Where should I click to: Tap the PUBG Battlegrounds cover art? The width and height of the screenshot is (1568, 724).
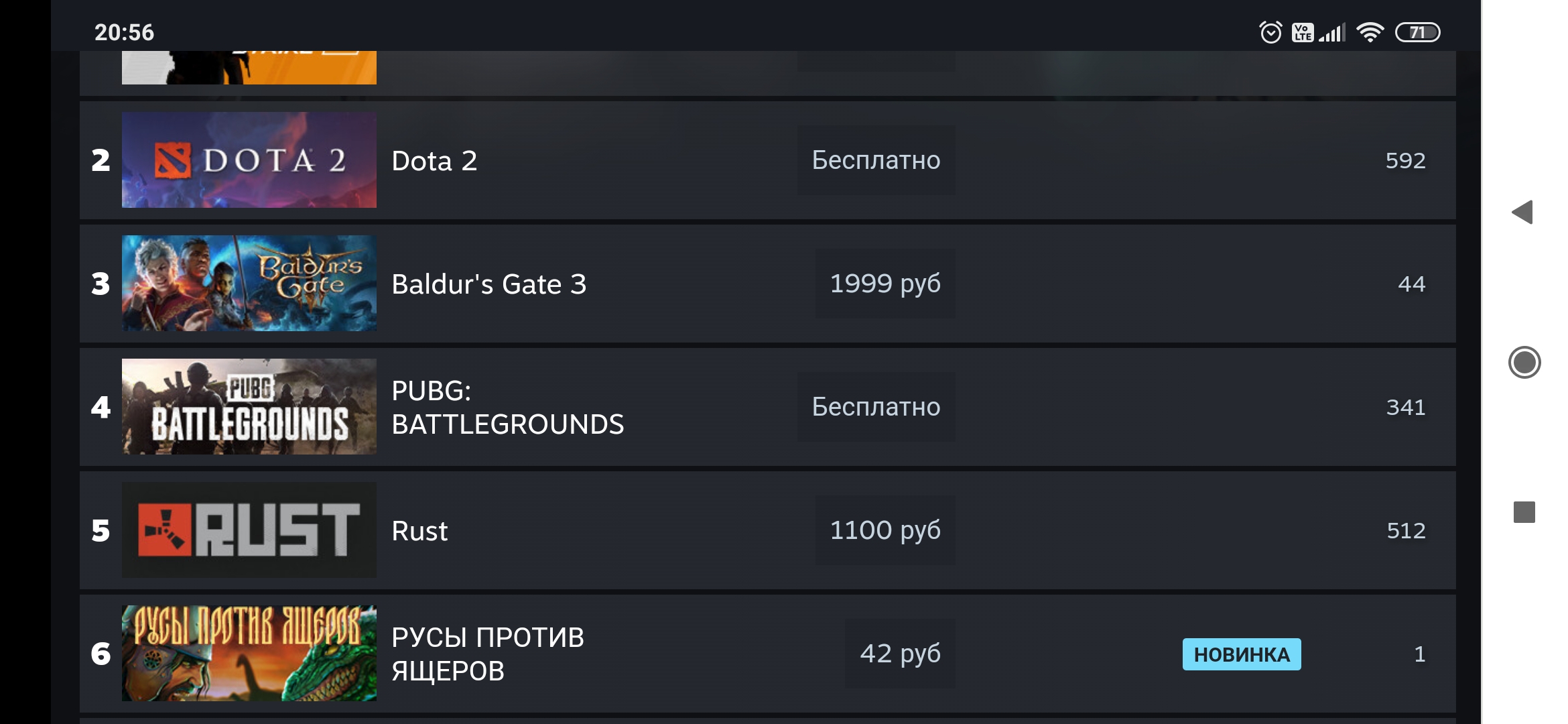pyautogui.click(x=249, y=406)
